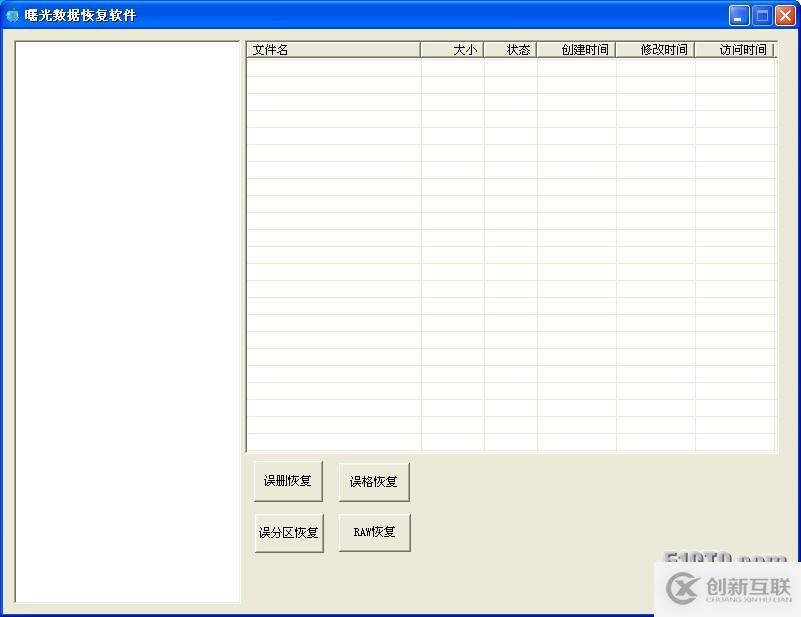801x617 pixels.
Task: Minimize the 曙光数据恢复软件 window
Action: 739,15
